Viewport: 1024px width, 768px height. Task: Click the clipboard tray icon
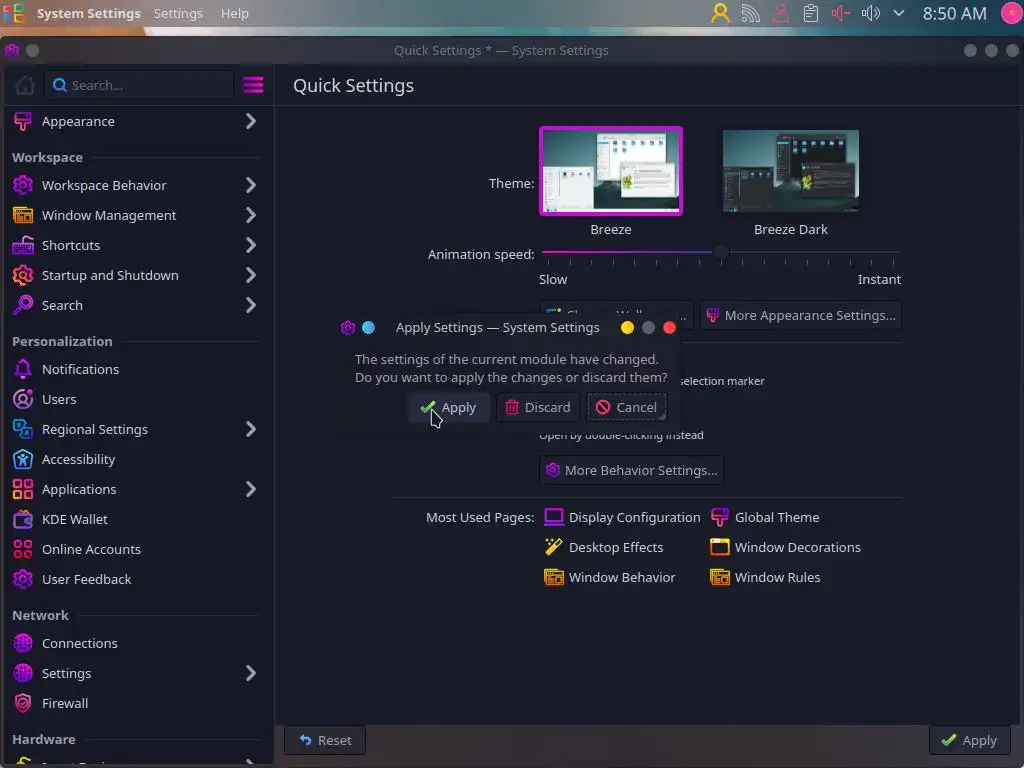[x=810, y=13]
